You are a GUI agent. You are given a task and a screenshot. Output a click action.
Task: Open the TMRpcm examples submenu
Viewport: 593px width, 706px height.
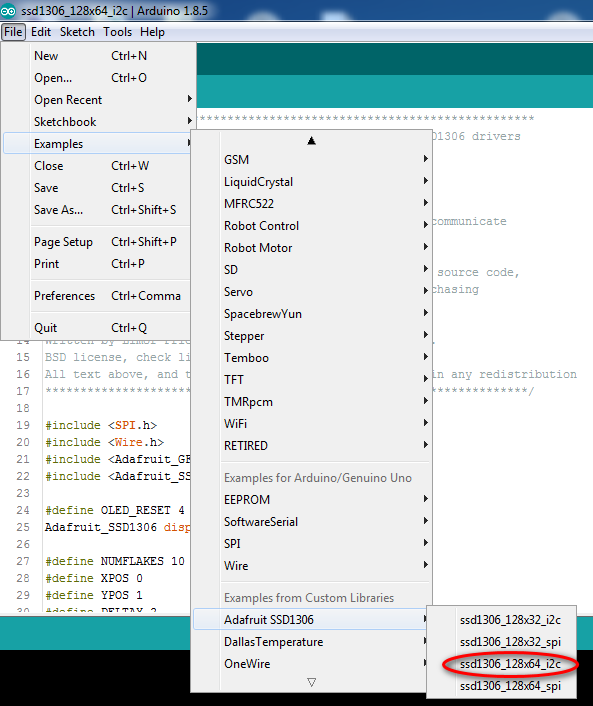312,402
